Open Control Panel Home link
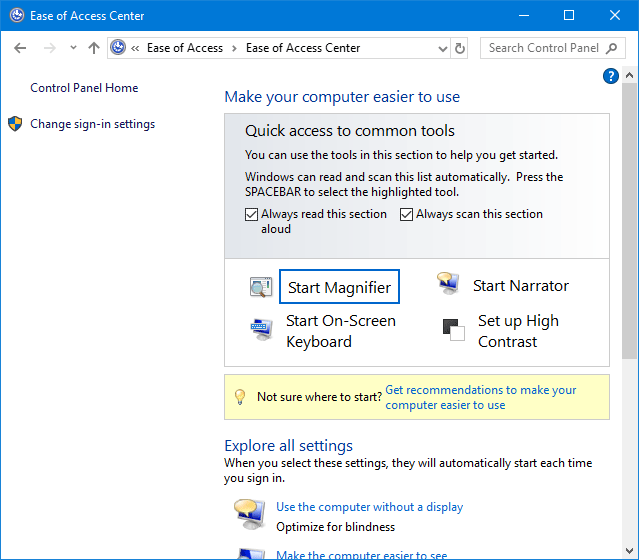 (x=84, y=88)
